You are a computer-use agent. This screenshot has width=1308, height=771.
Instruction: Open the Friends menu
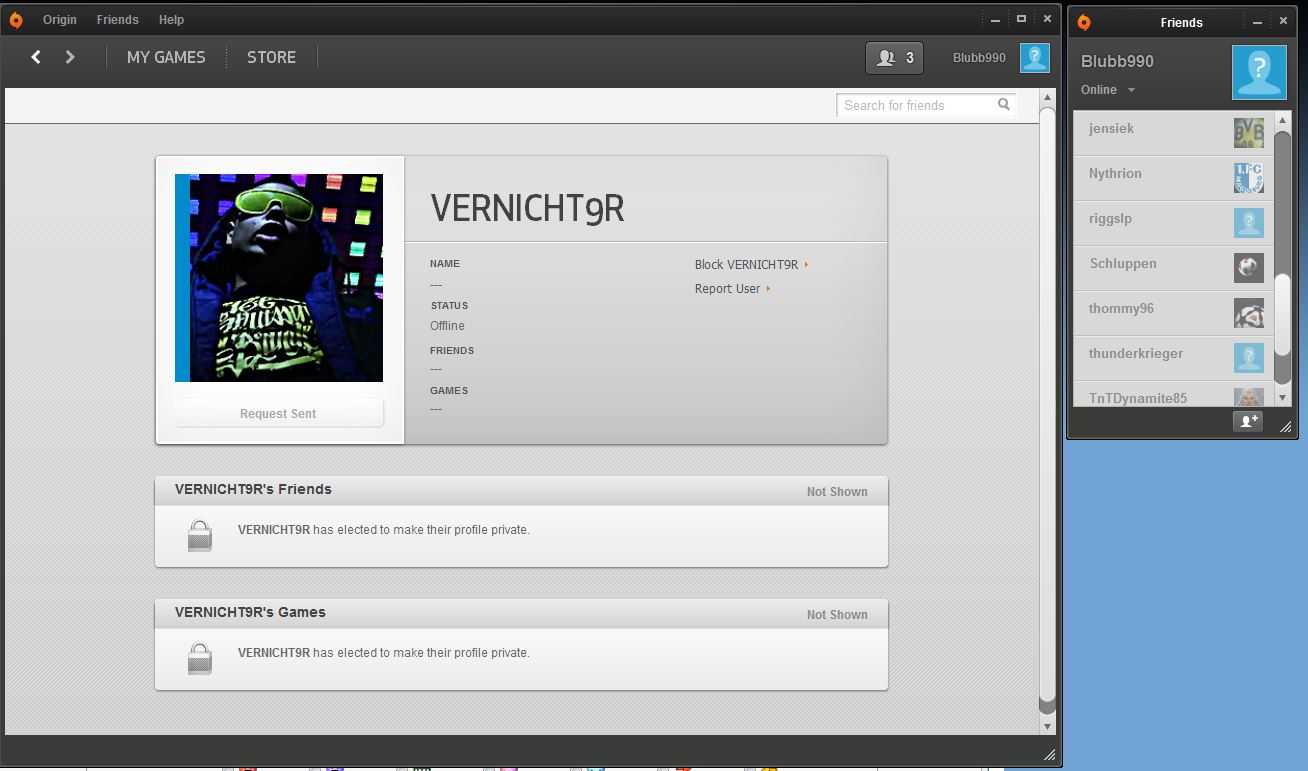click(x=118, y=20)
